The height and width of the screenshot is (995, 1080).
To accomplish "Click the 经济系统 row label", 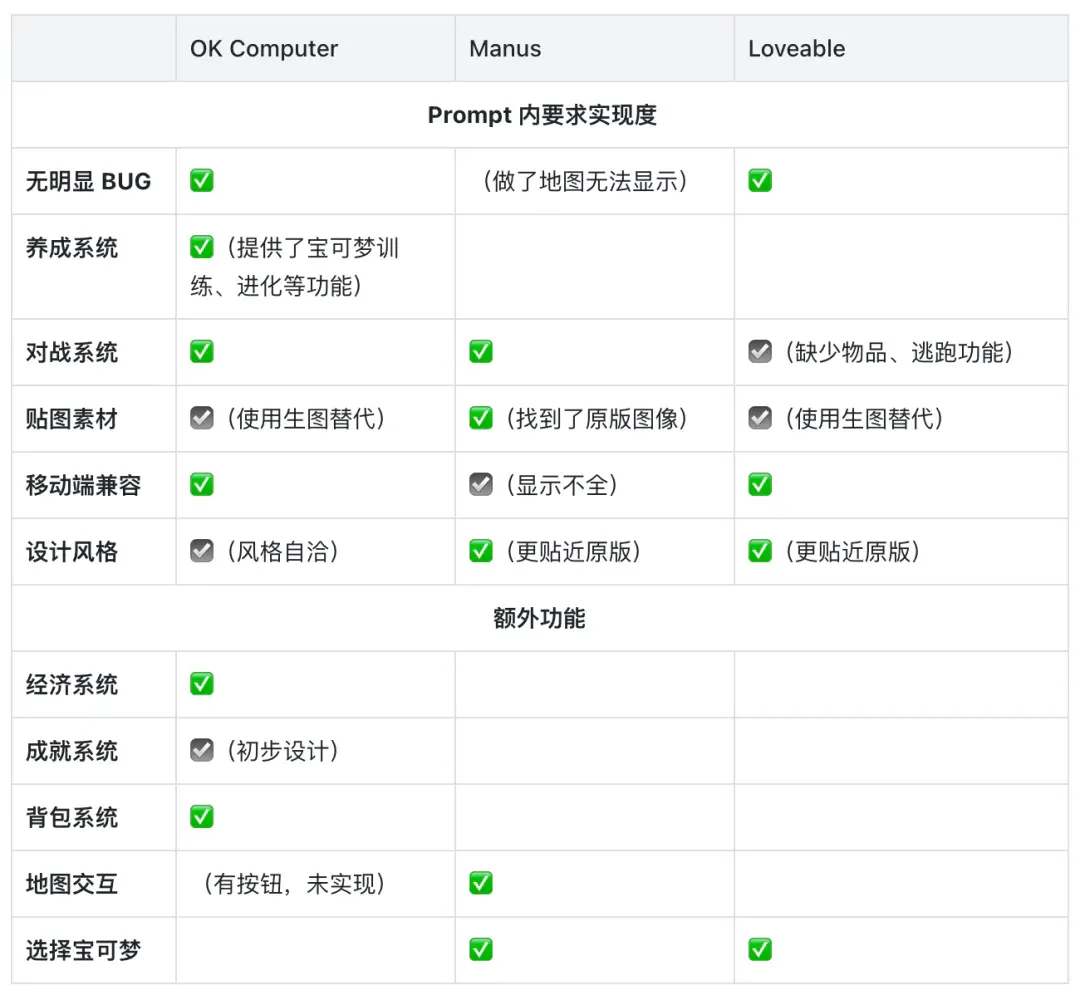I will [x=72, y=684].
